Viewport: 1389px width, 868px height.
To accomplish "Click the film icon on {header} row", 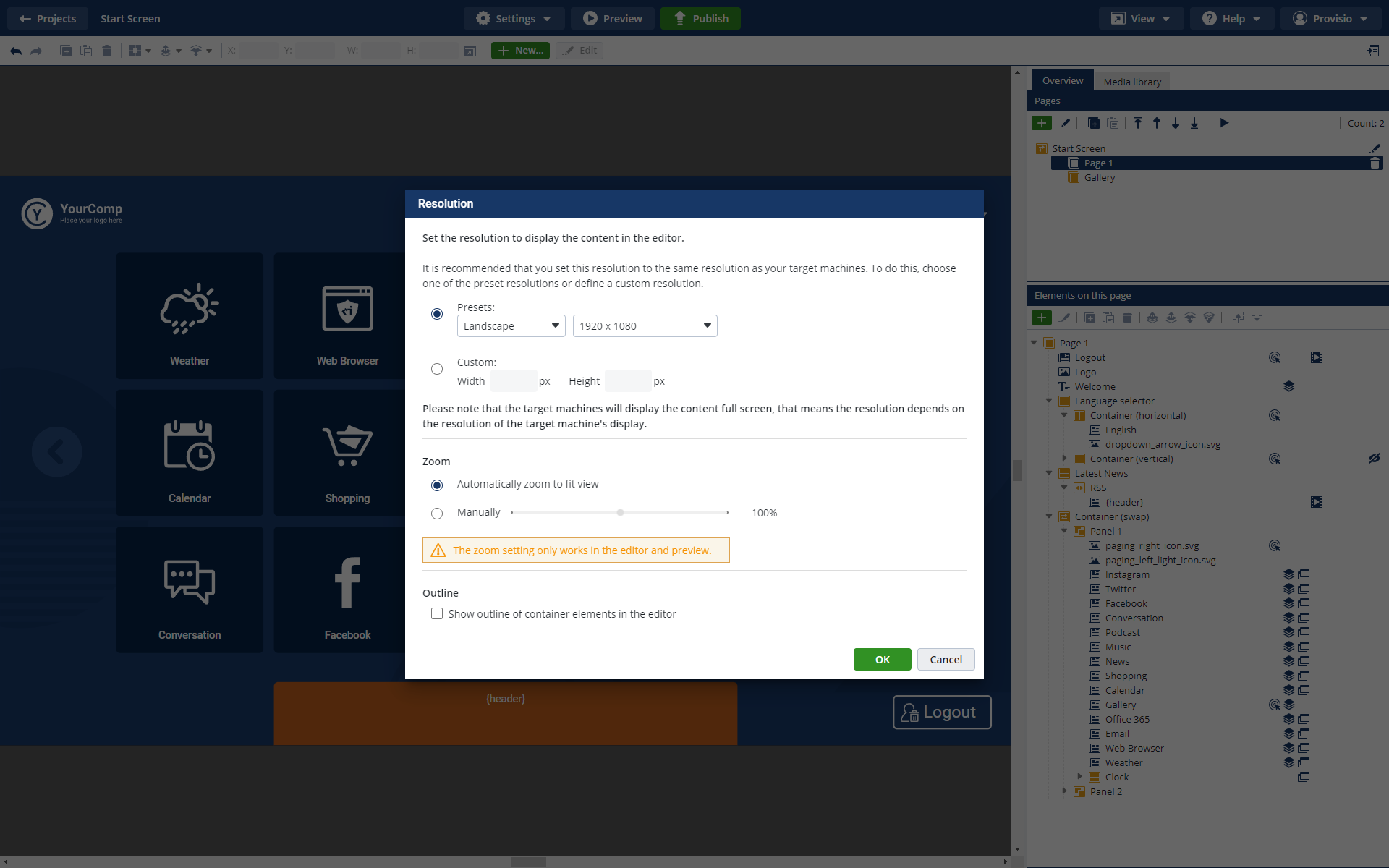I will tap(1317, 502).
